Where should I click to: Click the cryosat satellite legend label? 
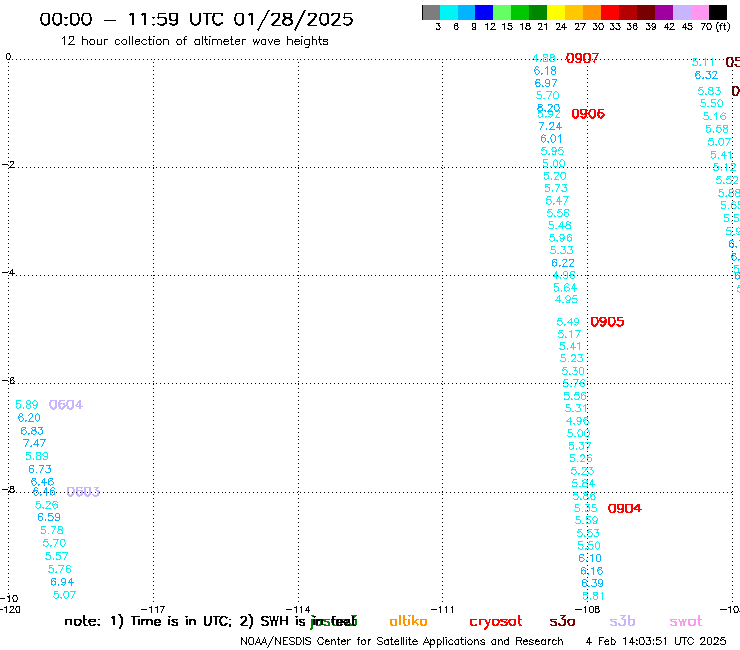pos(496,622)
